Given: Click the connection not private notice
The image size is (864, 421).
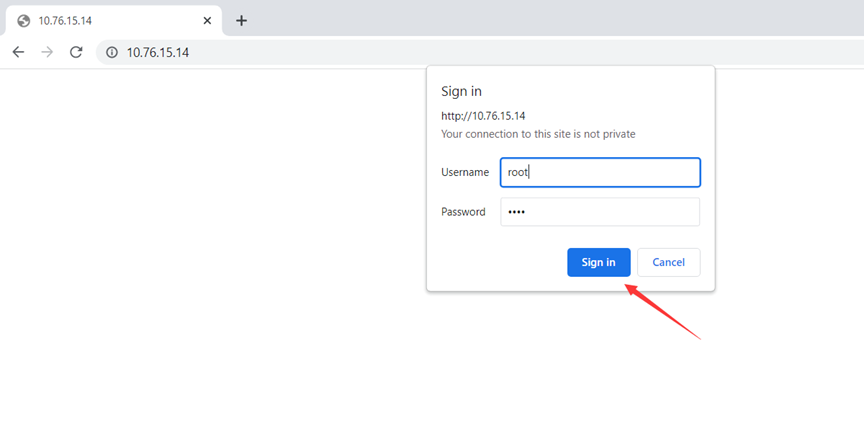Looking at the screenshot, I should pyautogui.click(x=538, y=134).
